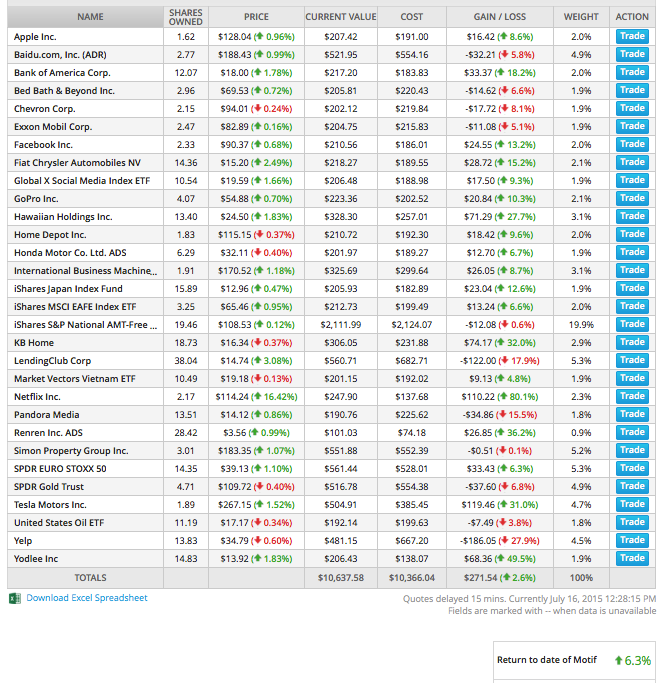The height and width of the screenshot is (683, 661).
Task: Click the 6.3% return value
Action: (x=633, y=661)
